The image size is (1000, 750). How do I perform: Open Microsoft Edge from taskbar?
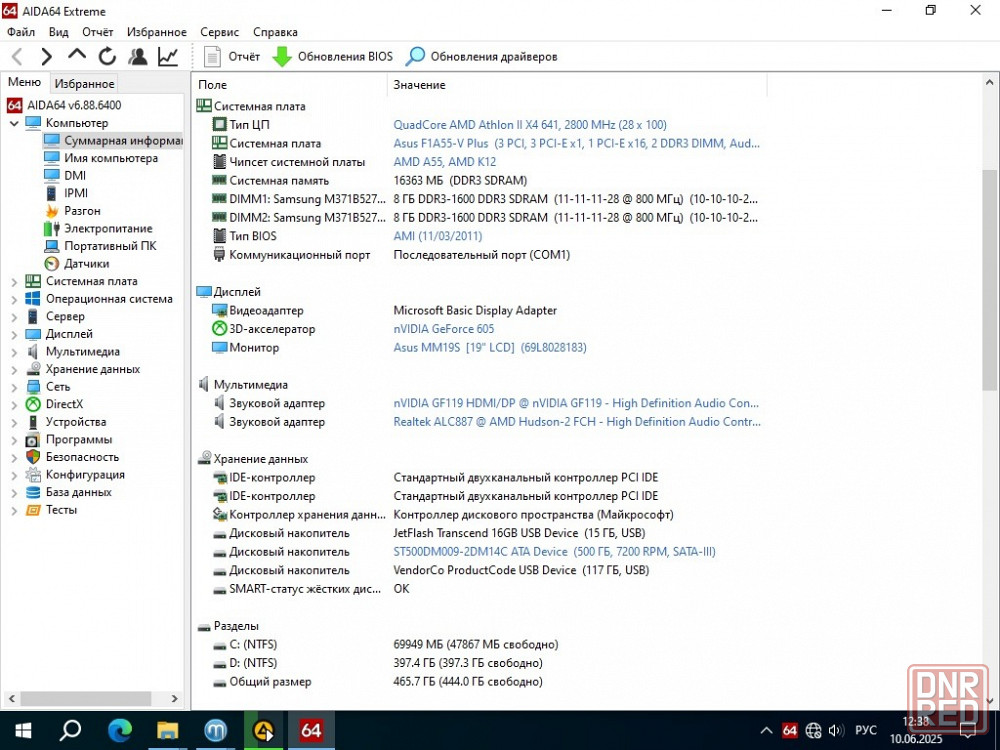[x=119, y=730]
